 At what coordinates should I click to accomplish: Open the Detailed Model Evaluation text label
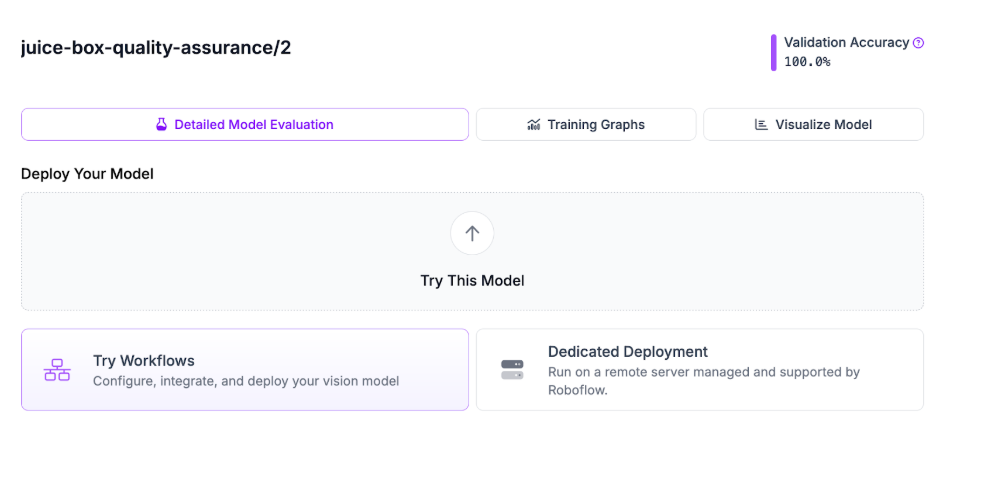point(254,125)
